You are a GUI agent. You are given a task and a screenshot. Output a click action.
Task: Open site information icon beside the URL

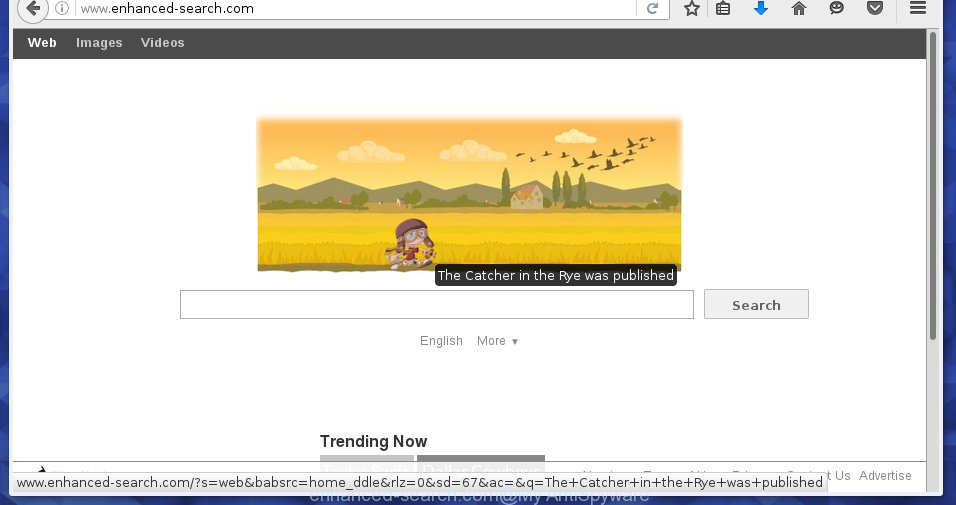[x=62, y=9]
